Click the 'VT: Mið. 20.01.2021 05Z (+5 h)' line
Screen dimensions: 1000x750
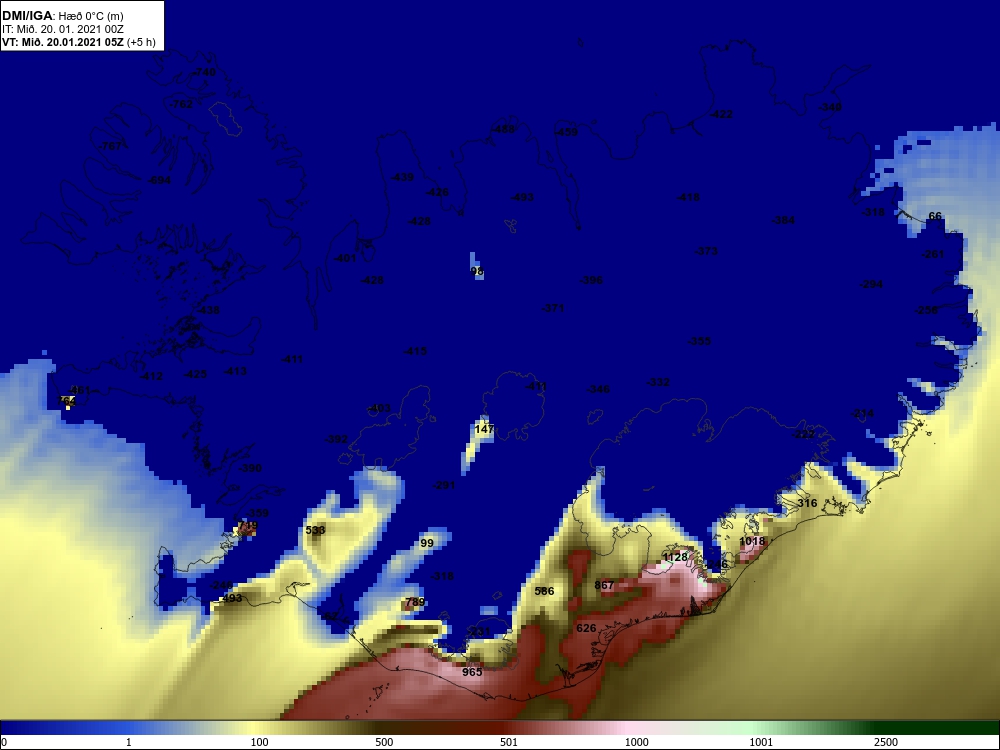78,42
